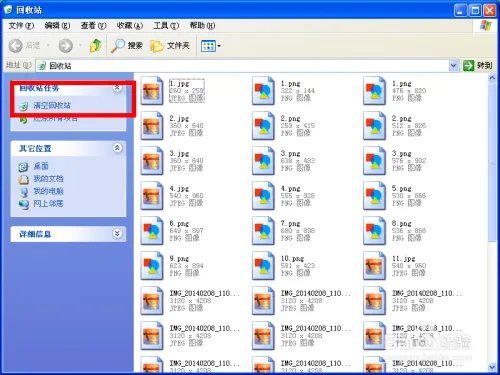Open the 帮助(H) menu
The width and height of the screenshot is (500, 375).
(x=202, y=26)
